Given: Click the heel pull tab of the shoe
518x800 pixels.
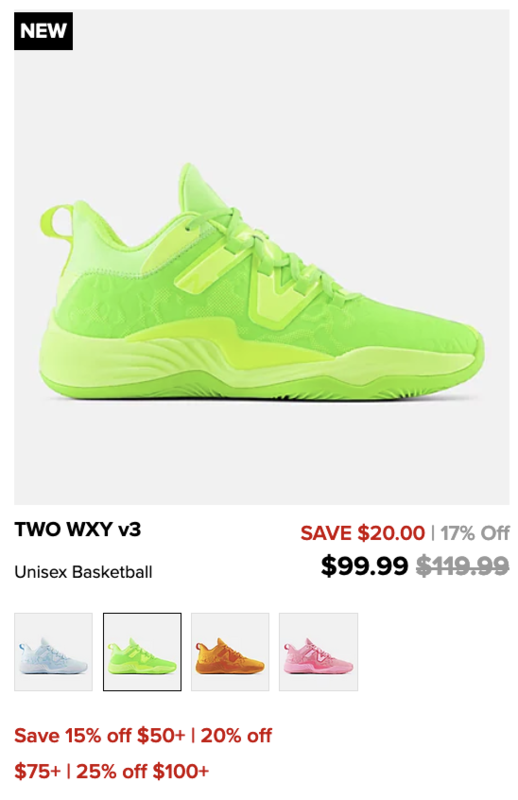Looking at the screenshot, I should tap(56, 222).
